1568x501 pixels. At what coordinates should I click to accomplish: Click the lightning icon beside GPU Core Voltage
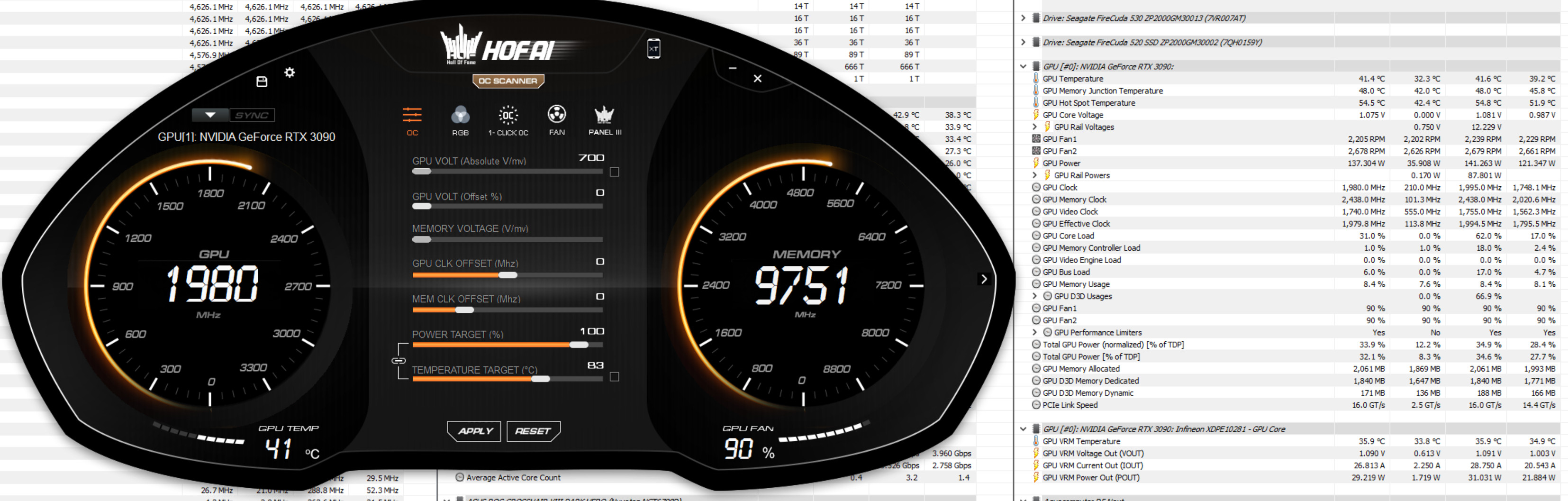(1036, 115)
